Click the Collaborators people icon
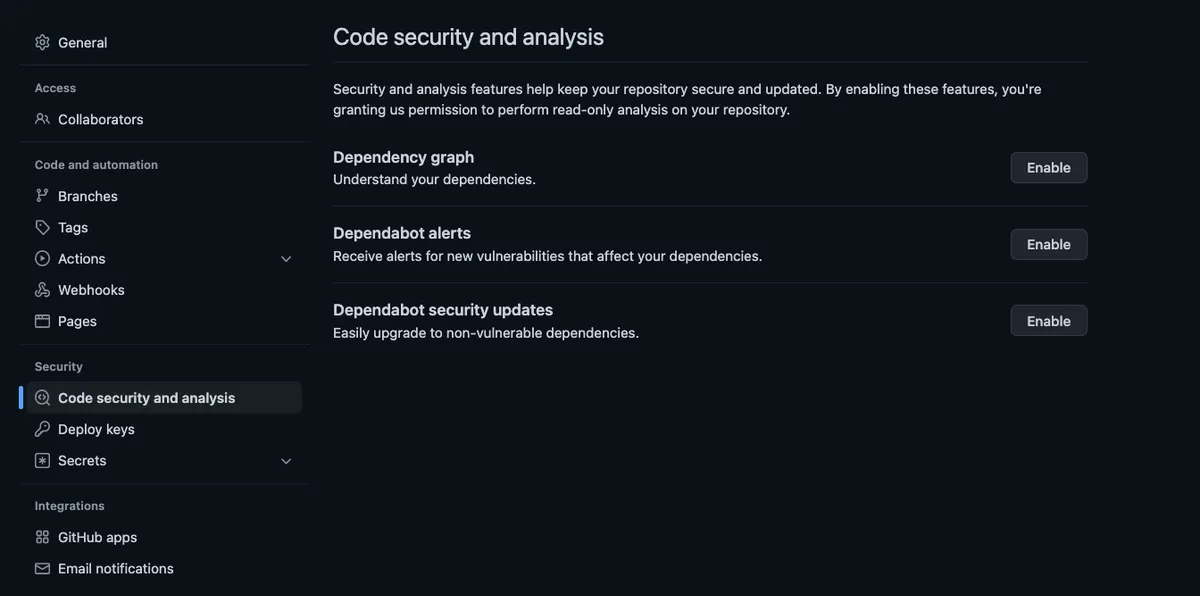This screenshot has width=1200, height=596. coord(42,119)
